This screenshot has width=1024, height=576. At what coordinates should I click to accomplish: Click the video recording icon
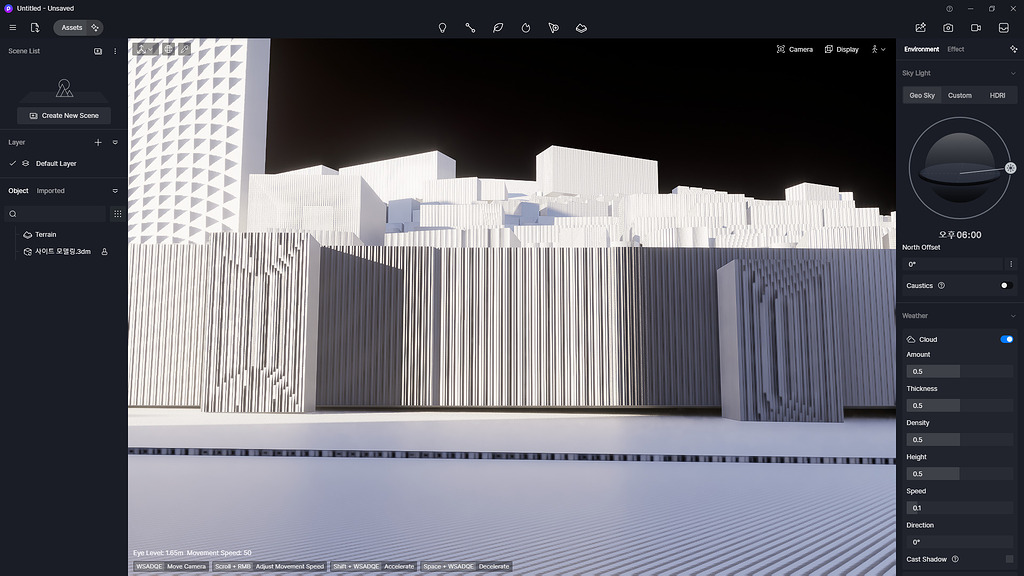(x=976, y=27)
